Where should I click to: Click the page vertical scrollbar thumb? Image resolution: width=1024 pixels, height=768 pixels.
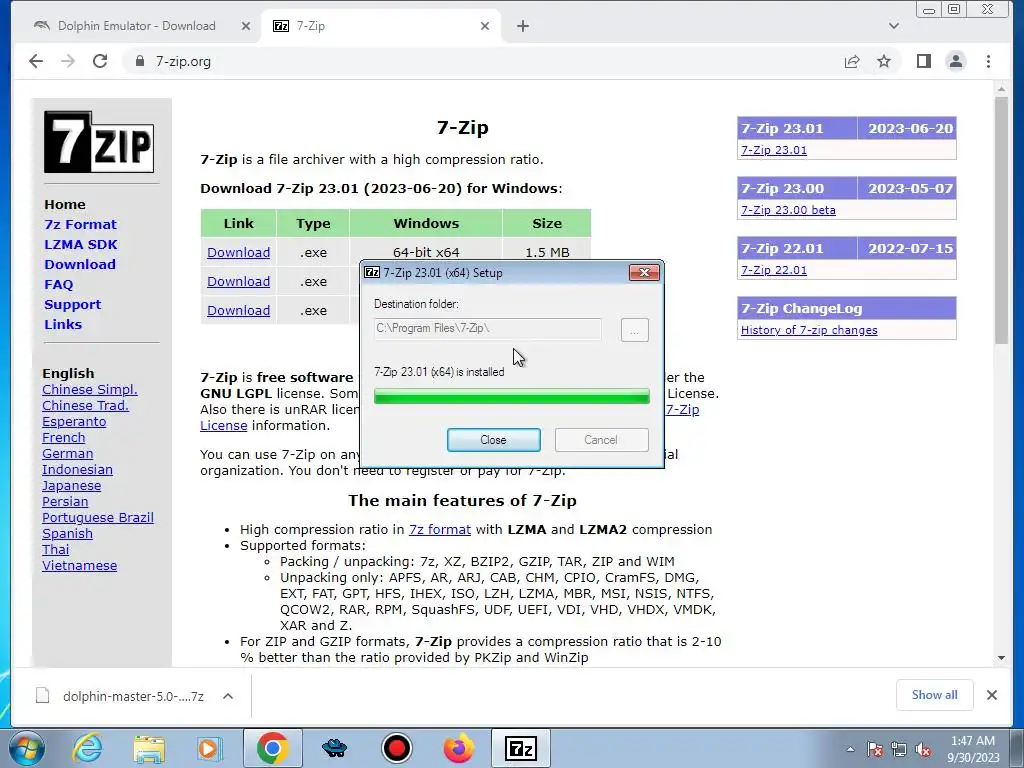pos(1002,220)
